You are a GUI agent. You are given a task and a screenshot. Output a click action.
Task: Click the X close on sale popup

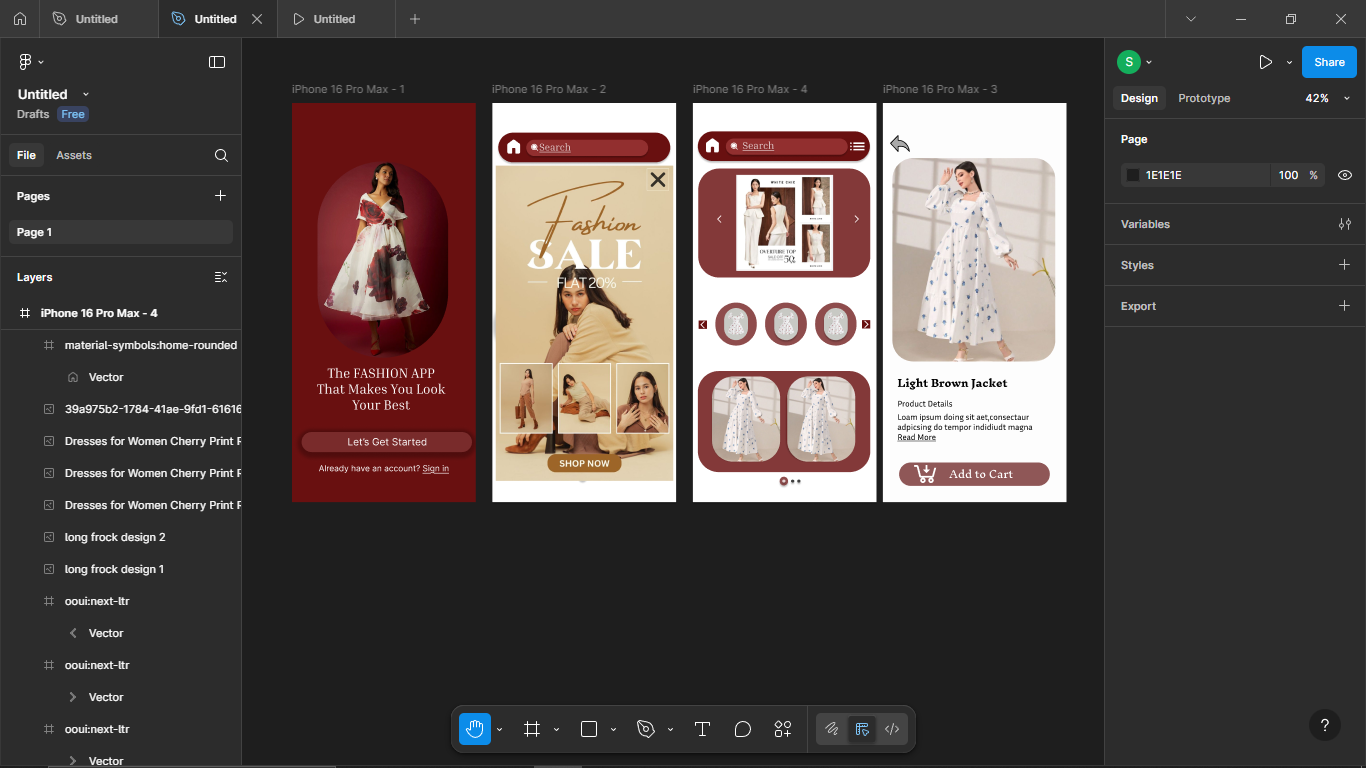657,179
